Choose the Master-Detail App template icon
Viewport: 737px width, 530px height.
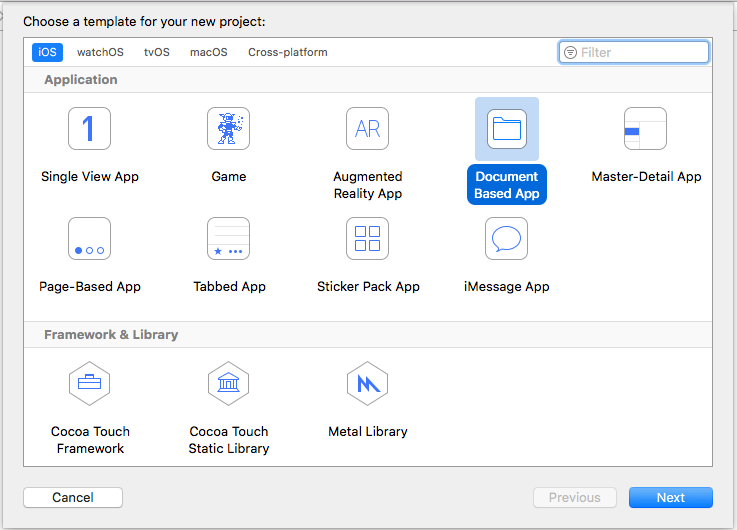click(x=645, y=129)
